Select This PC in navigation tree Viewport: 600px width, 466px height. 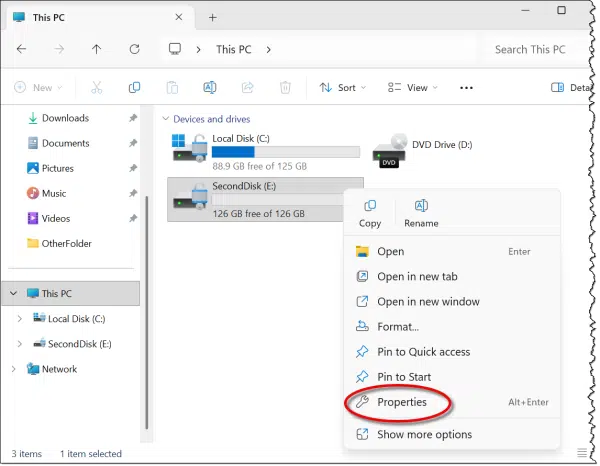point(71,293)
